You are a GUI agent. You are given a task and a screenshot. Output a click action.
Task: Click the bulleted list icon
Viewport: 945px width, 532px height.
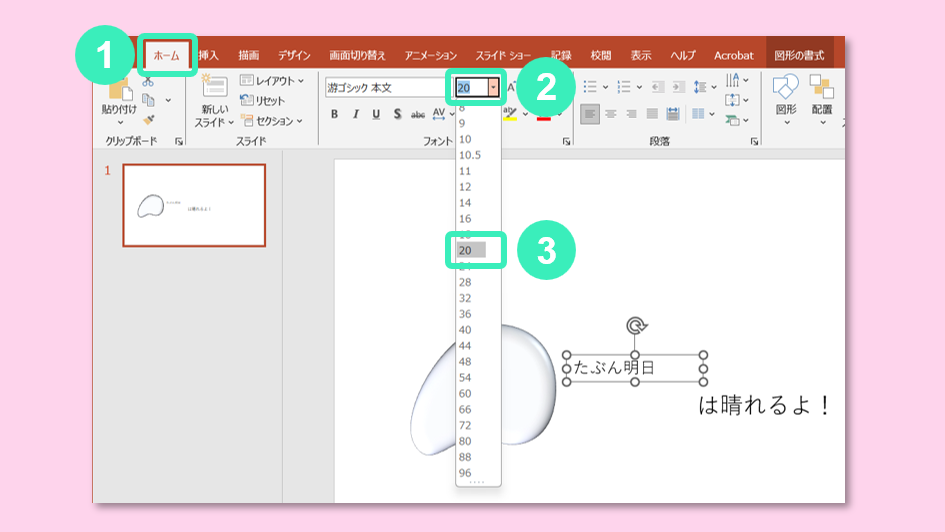[x=590, y=87]
